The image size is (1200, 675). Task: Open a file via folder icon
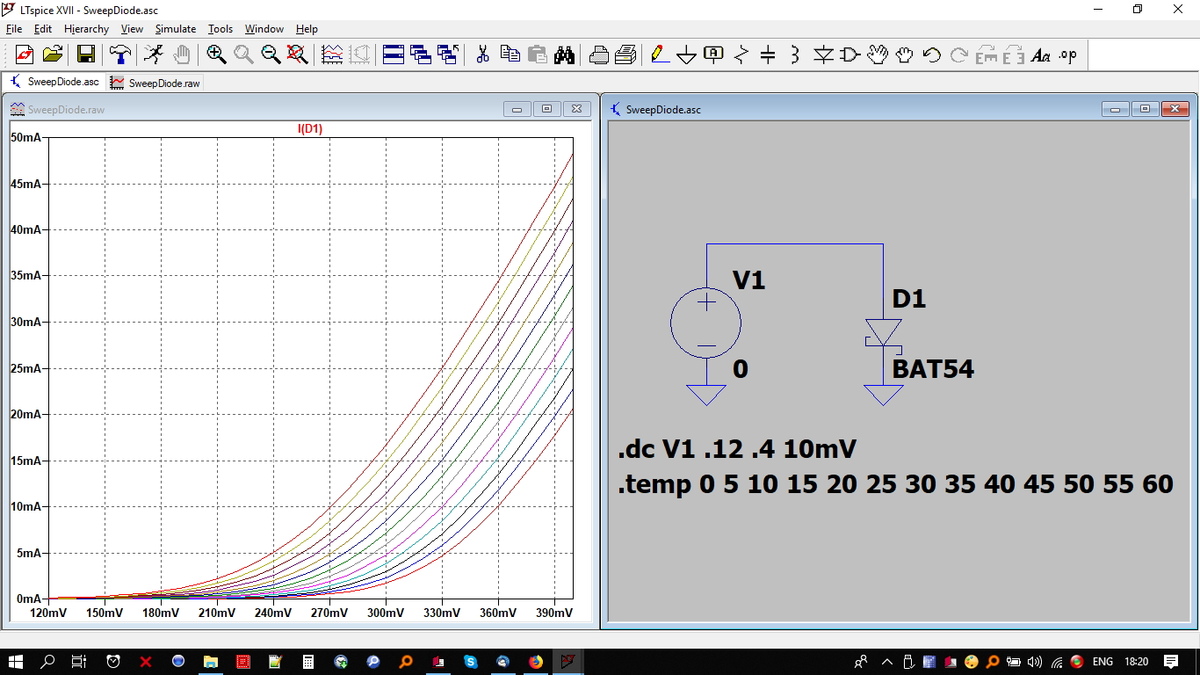[54, 54]
